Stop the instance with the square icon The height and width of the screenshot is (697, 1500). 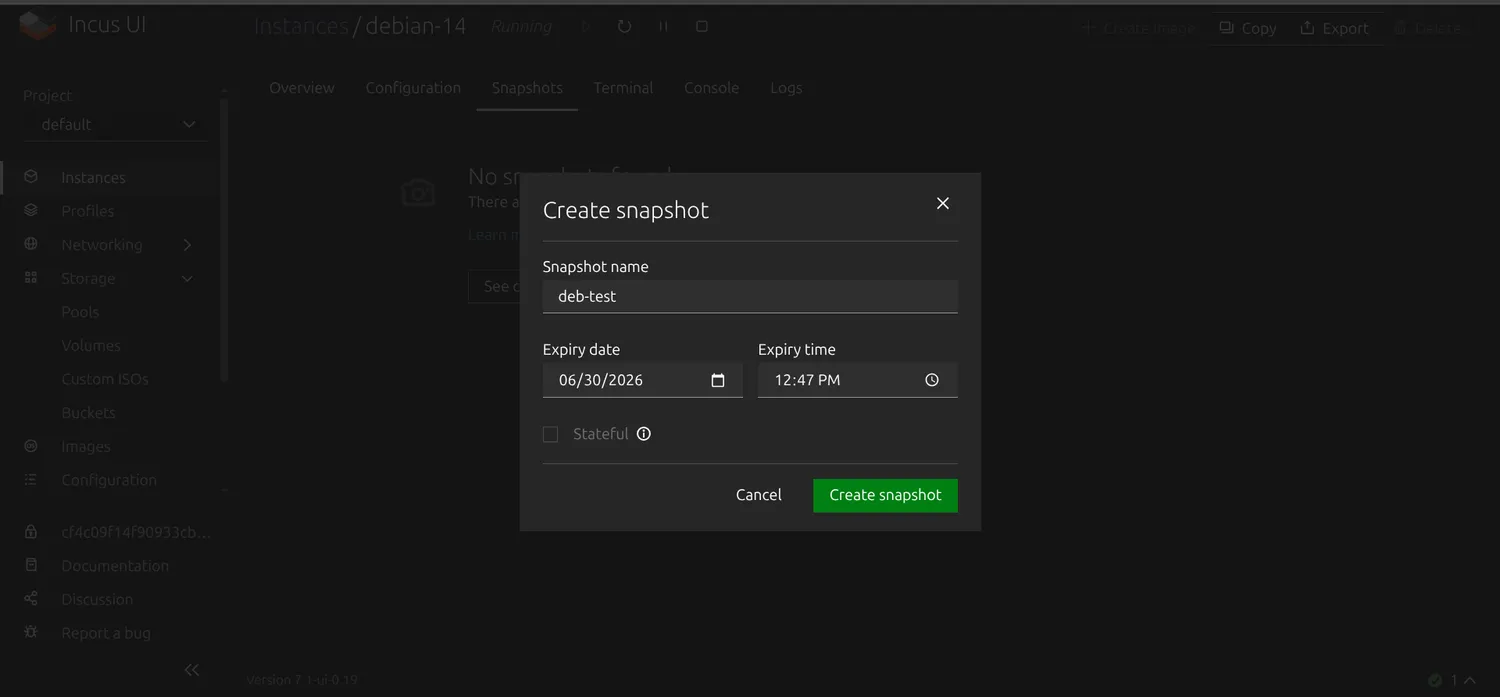pyautogui.click(x=702, y=27)
